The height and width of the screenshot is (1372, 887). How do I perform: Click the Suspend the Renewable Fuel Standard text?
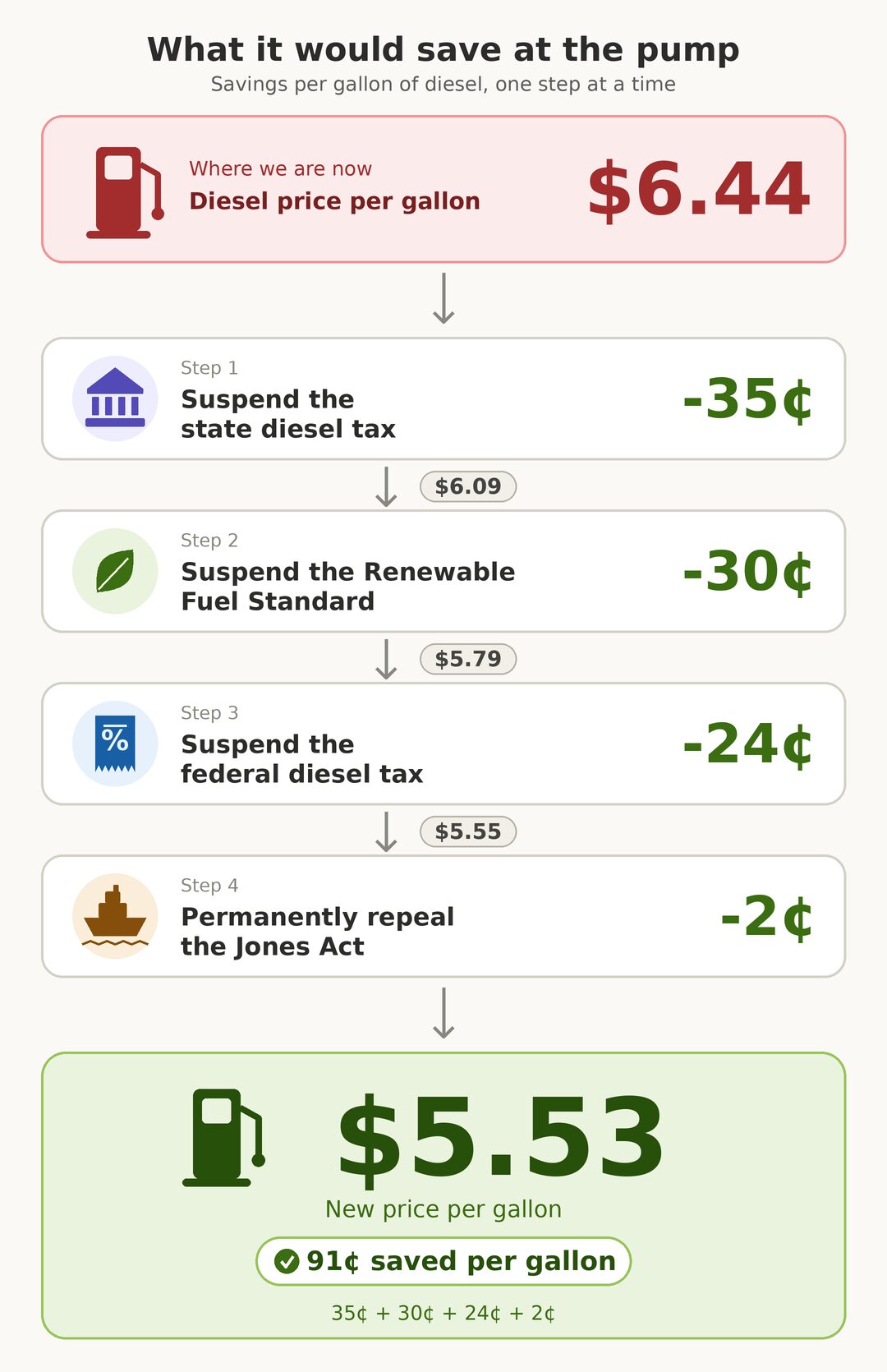click(x=347, y=586)
